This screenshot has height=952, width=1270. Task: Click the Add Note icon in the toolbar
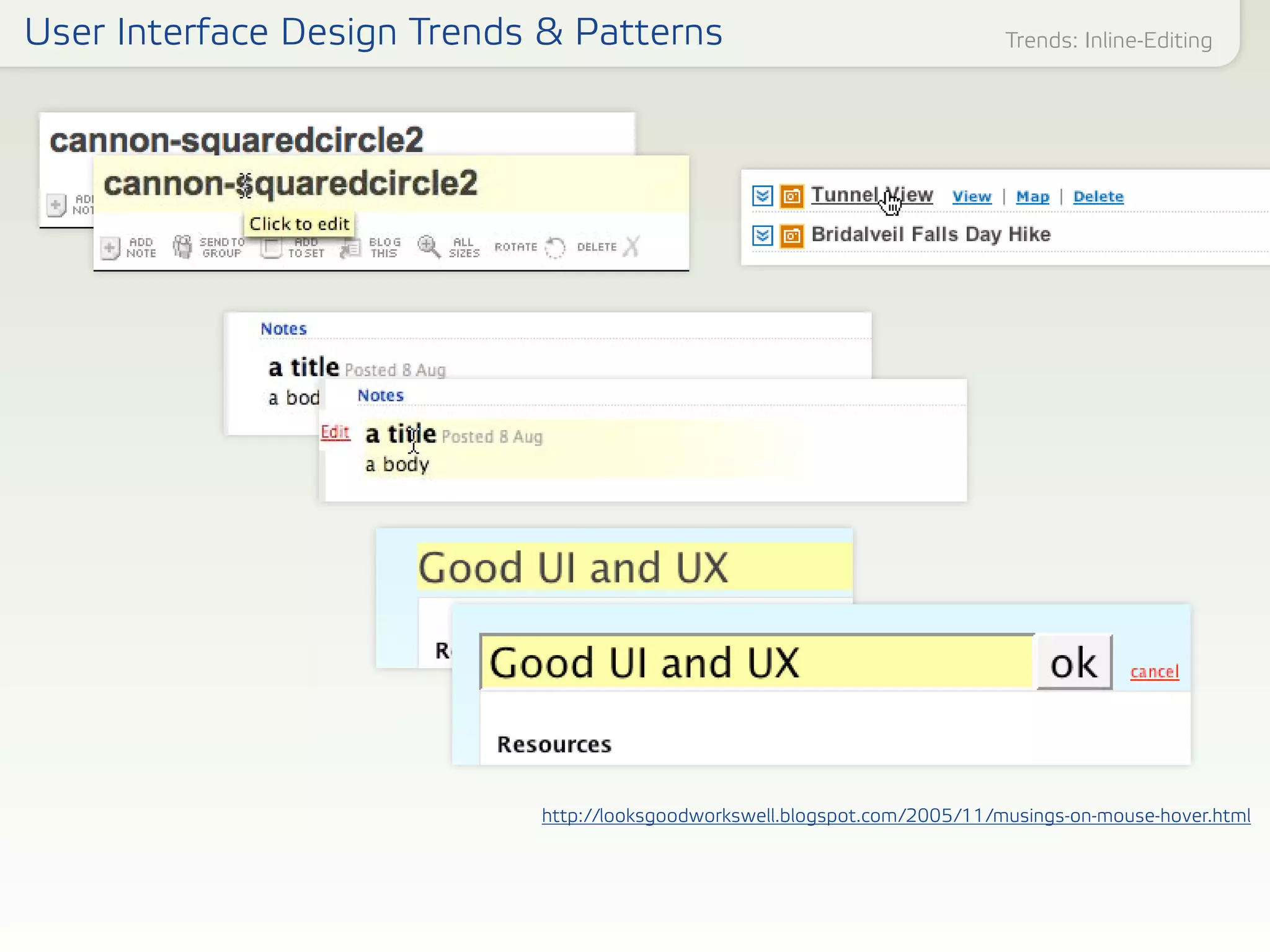click(110, 247)
